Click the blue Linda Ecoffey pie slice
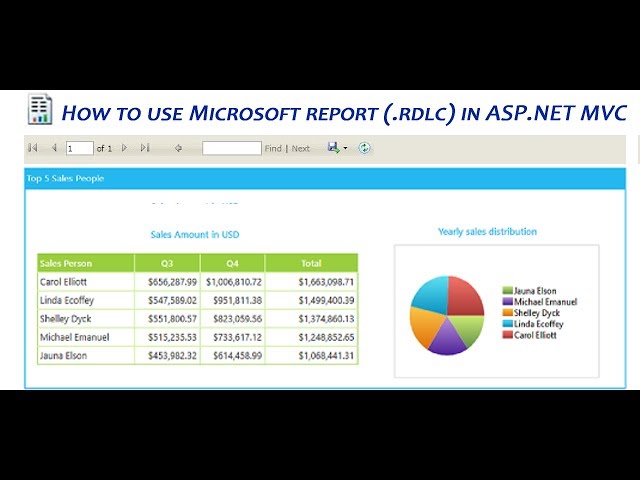Viewport: 640px width, 480px height. 432,292
